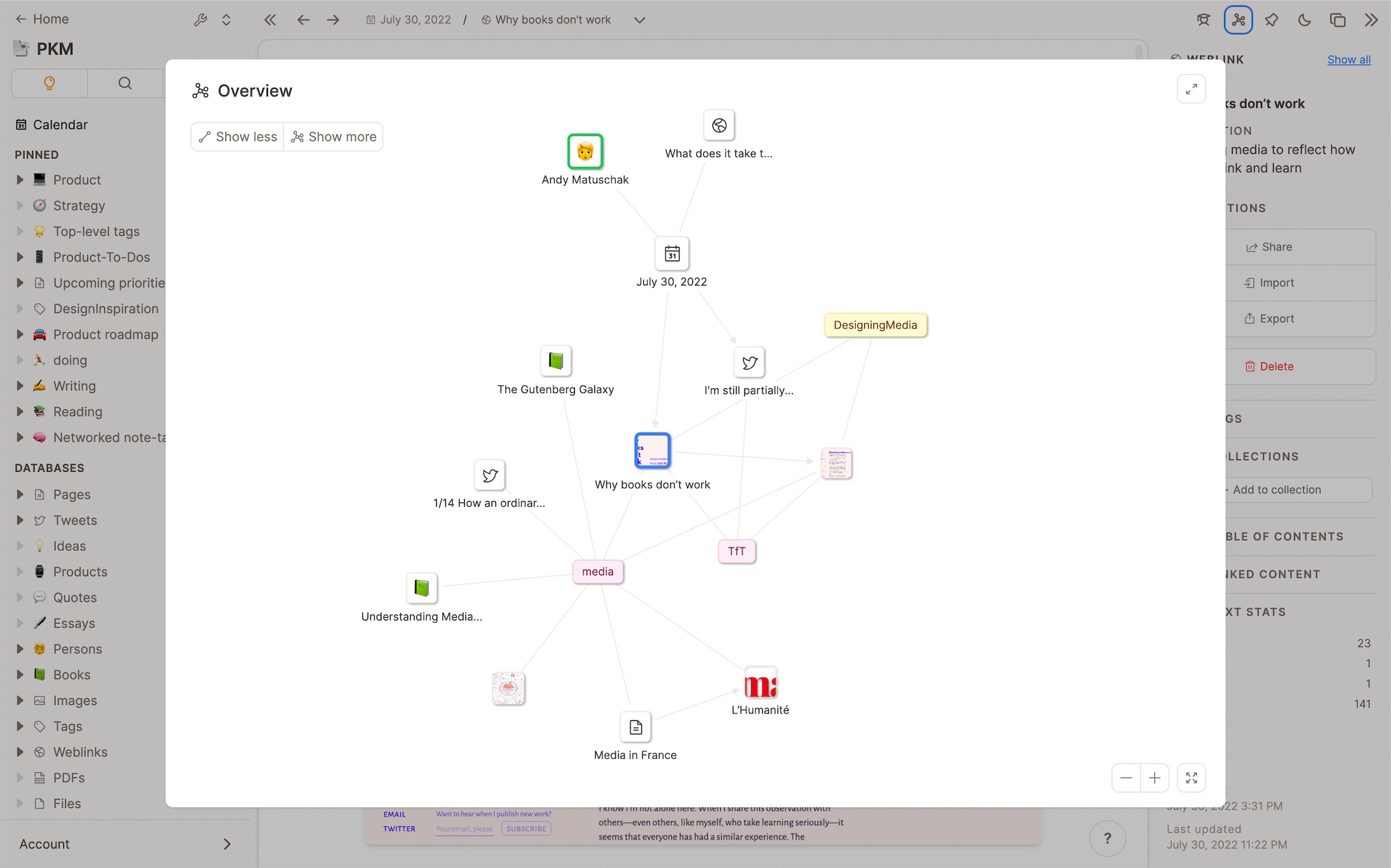Viewport: 1391px width, 868px height.
Task: Click the pin icon in top toolbar
Action: pos(1271,20)
